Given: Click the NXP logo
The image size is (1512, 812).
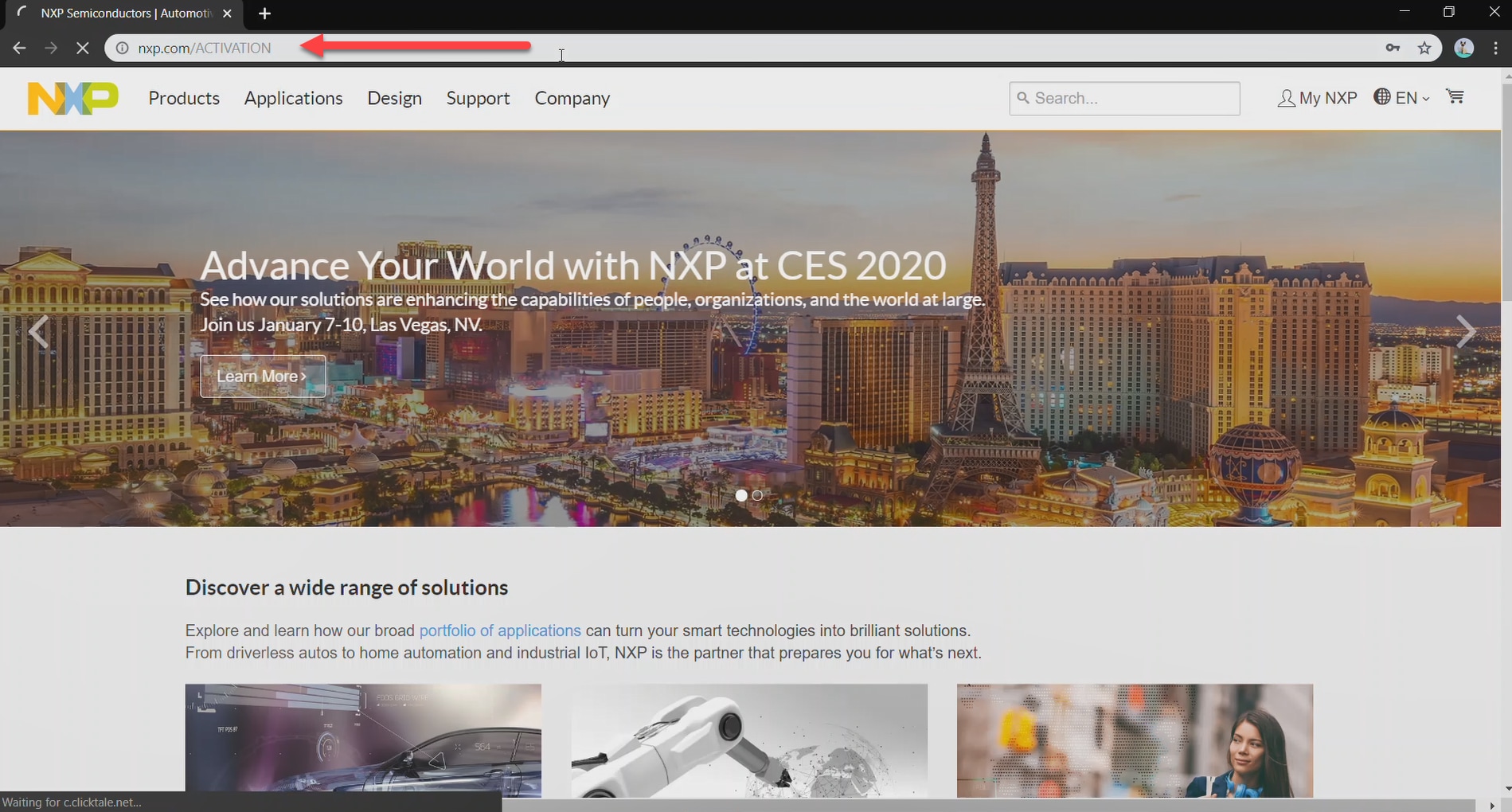Looking at the screenshot, I should pos(72,98).
